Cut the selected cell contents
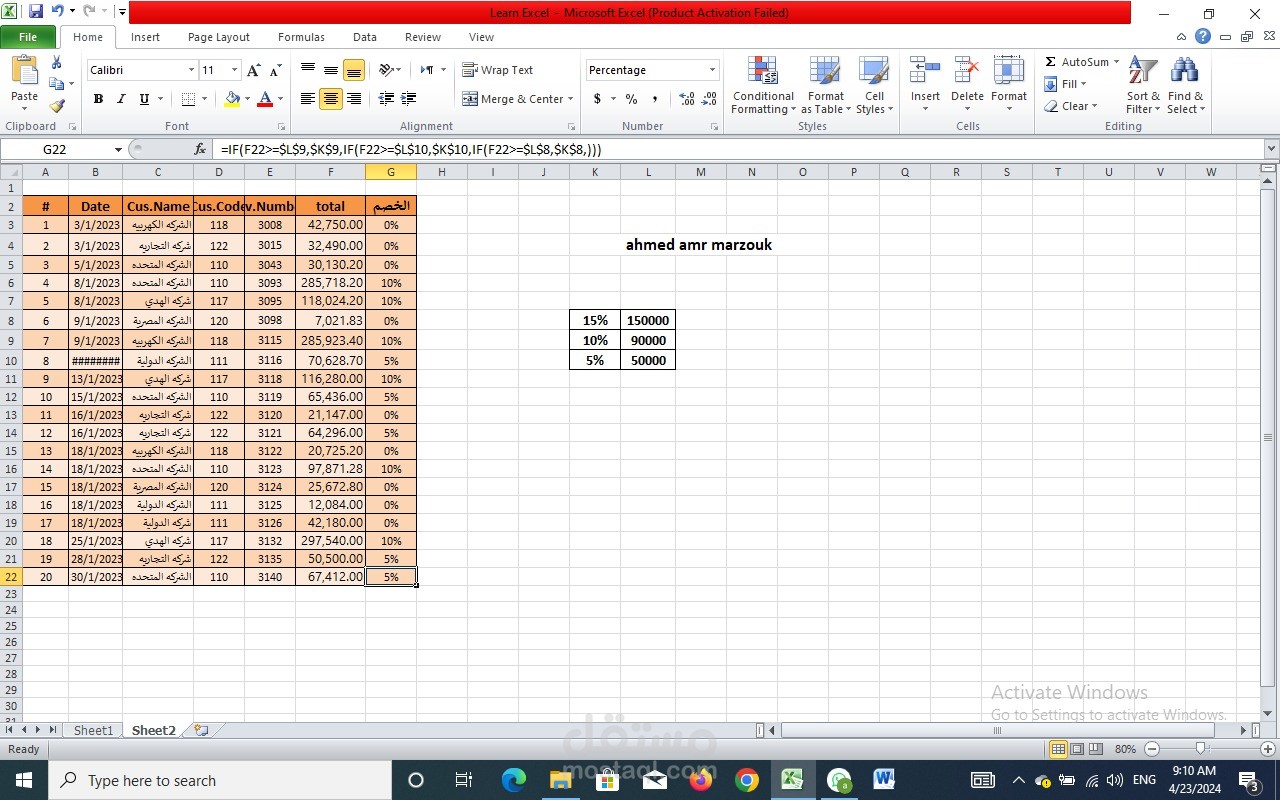The width and height of the screenshot is (1280, 800). [x=57, y=63]
